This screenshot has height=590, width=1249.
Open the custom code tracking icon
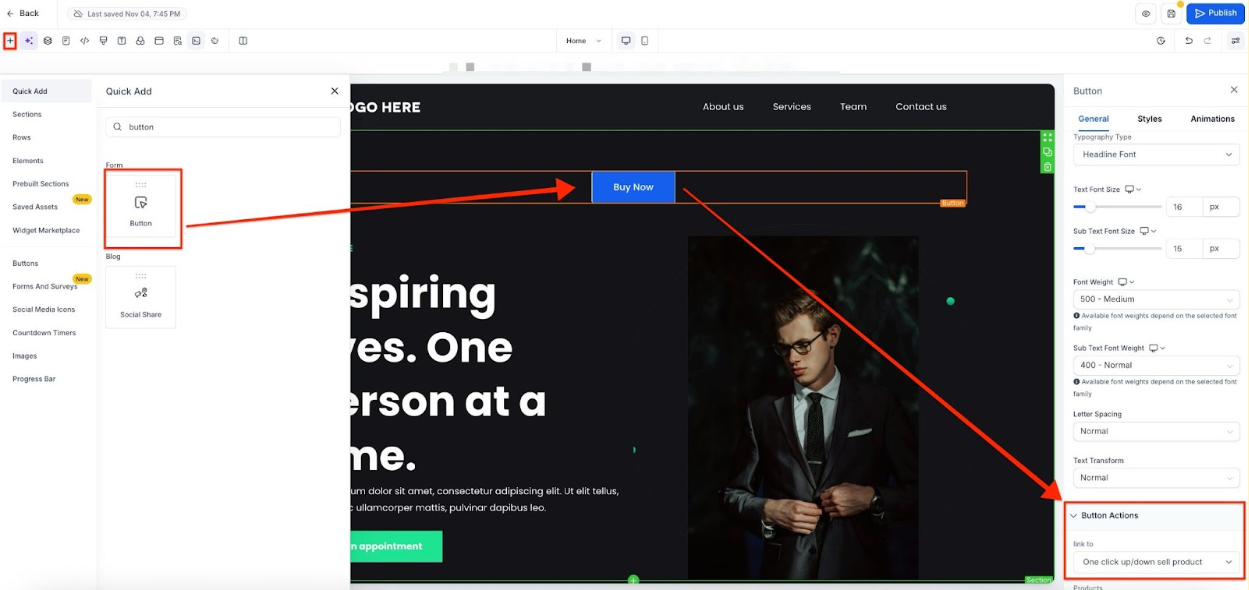coord(84,41)
